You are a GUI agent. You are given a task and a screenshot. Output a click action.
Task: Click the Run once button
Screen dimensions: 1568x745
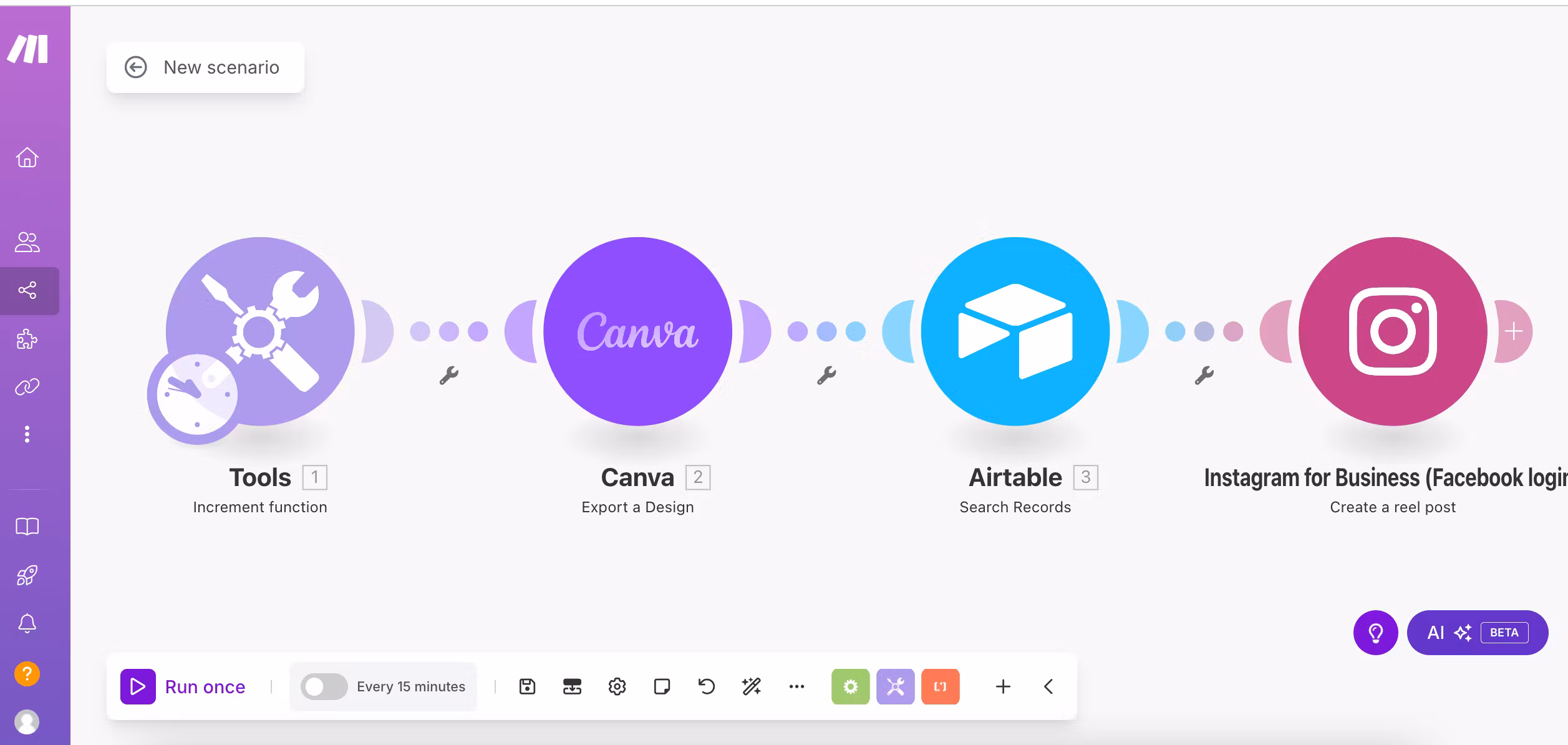click(x=184, y=686)
